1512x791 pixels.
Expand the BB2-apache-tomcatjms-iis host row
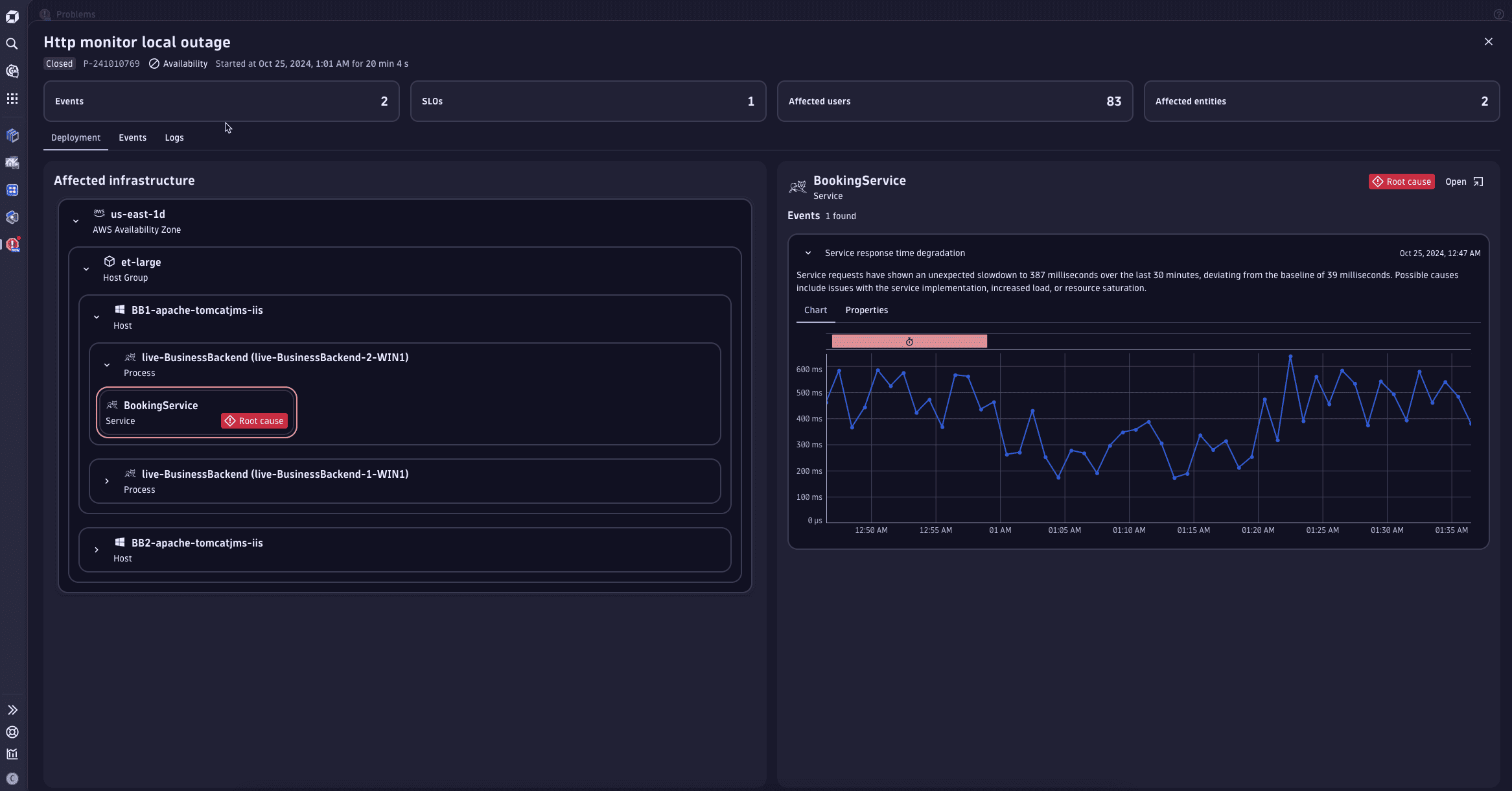coord(97,549)
